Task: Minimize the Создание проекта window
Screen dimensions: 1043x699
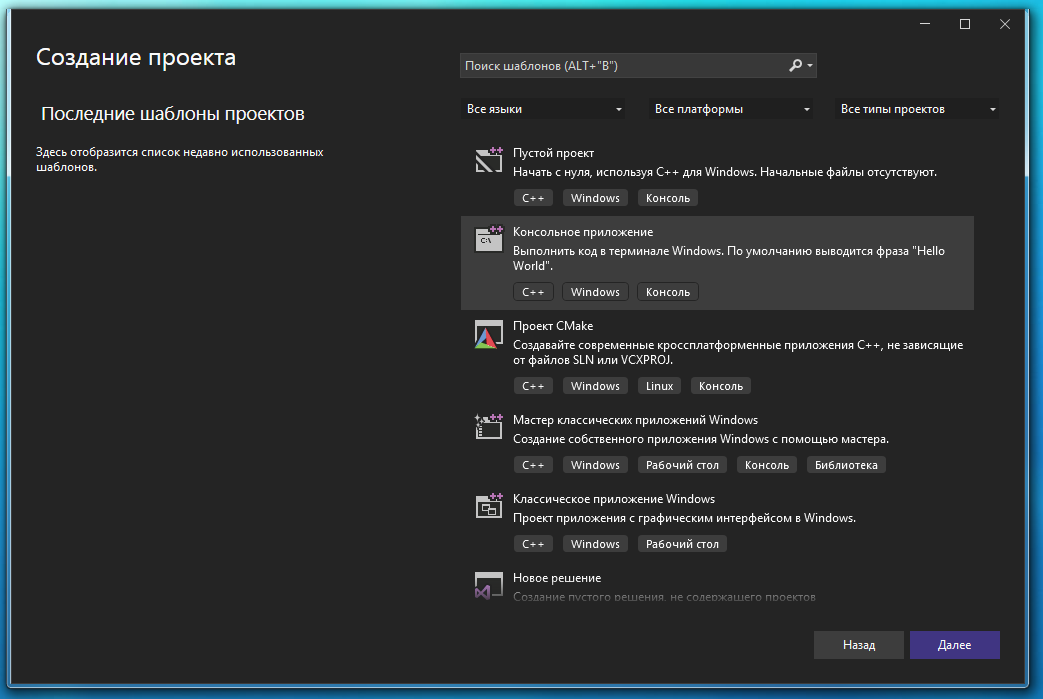Action: click(925, 25)
